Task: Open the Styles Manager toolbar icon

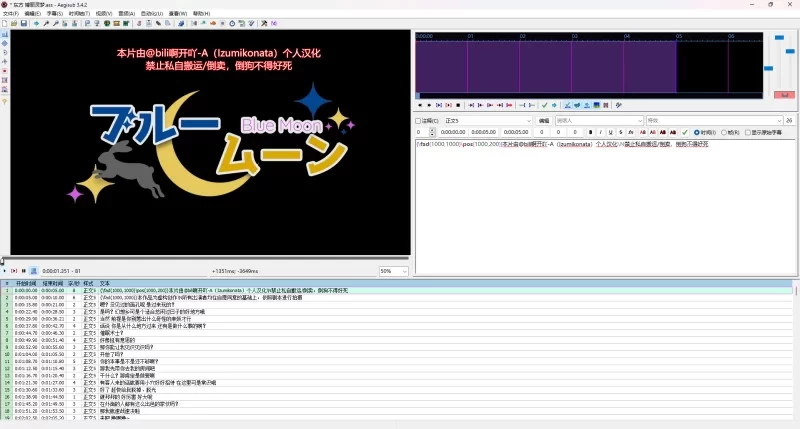Action: (x=139, y=23)
